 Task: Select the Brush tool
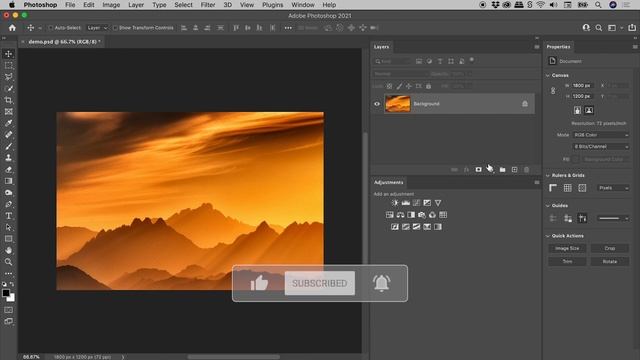[8, 146]
